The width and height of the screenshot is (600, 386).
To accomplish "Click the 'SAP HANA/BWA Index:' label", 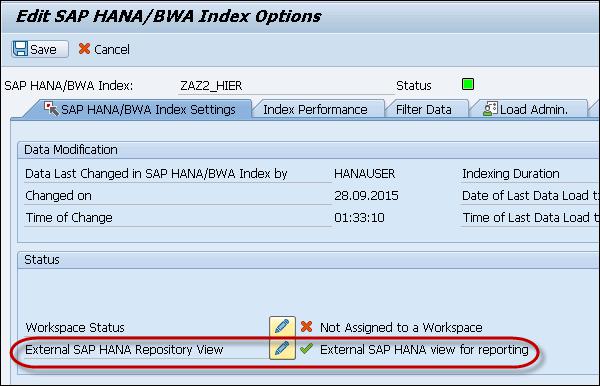I will coord(69,86).
